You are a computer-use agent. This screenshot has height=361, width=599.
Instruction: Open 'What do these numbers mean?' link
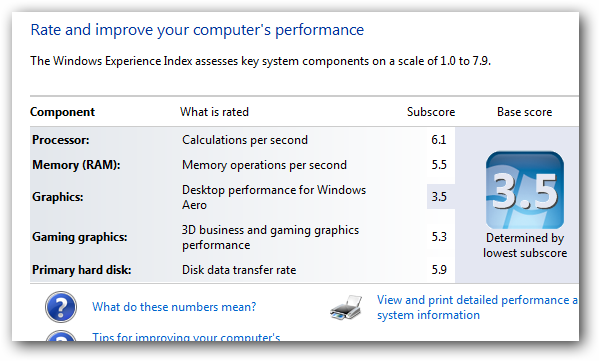174,307
